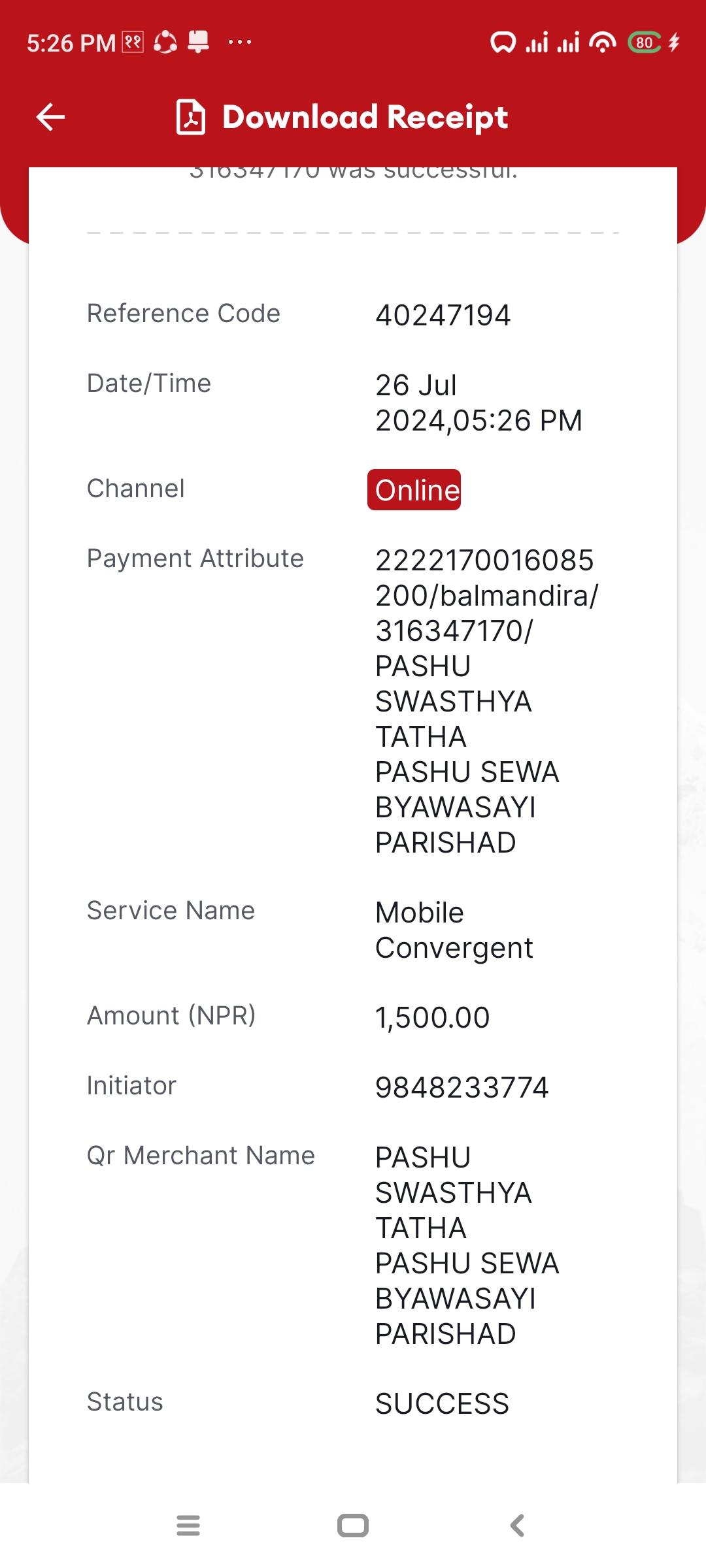Tap the clock time in status bar

coord(71,43)
